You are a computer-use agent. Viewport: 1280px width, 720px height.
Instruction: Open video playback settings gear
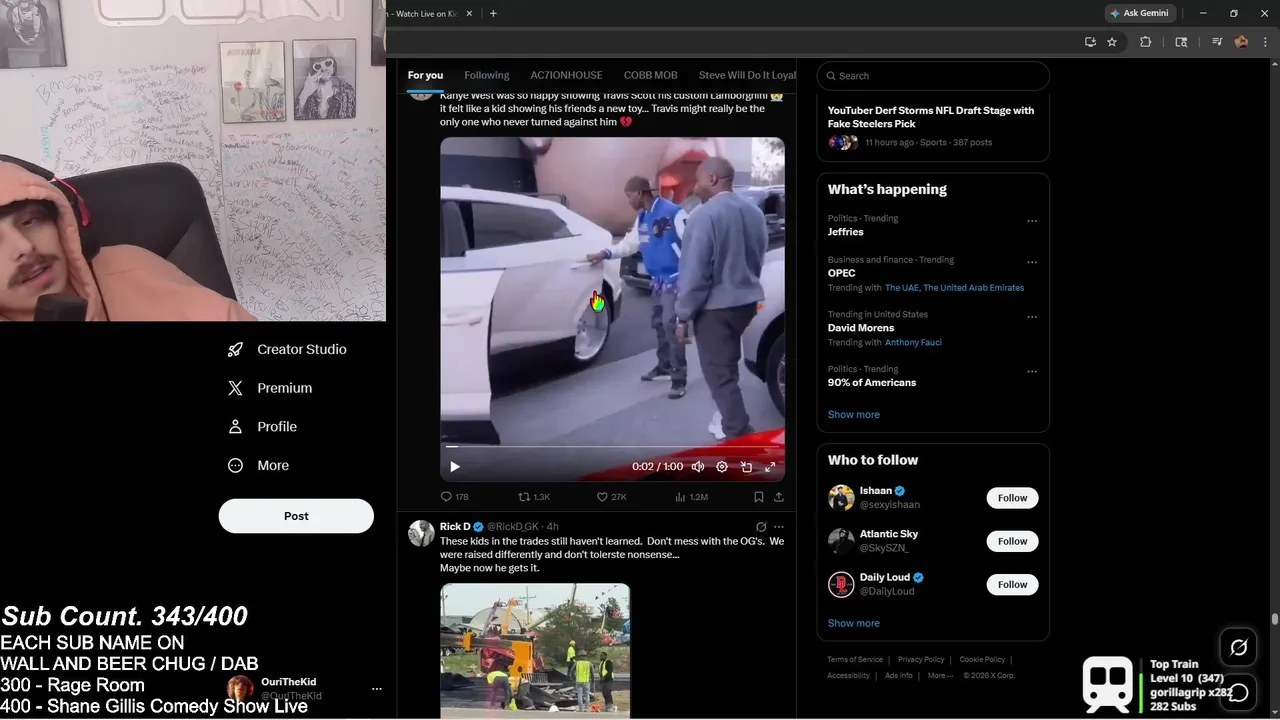[x=722, y=467]
